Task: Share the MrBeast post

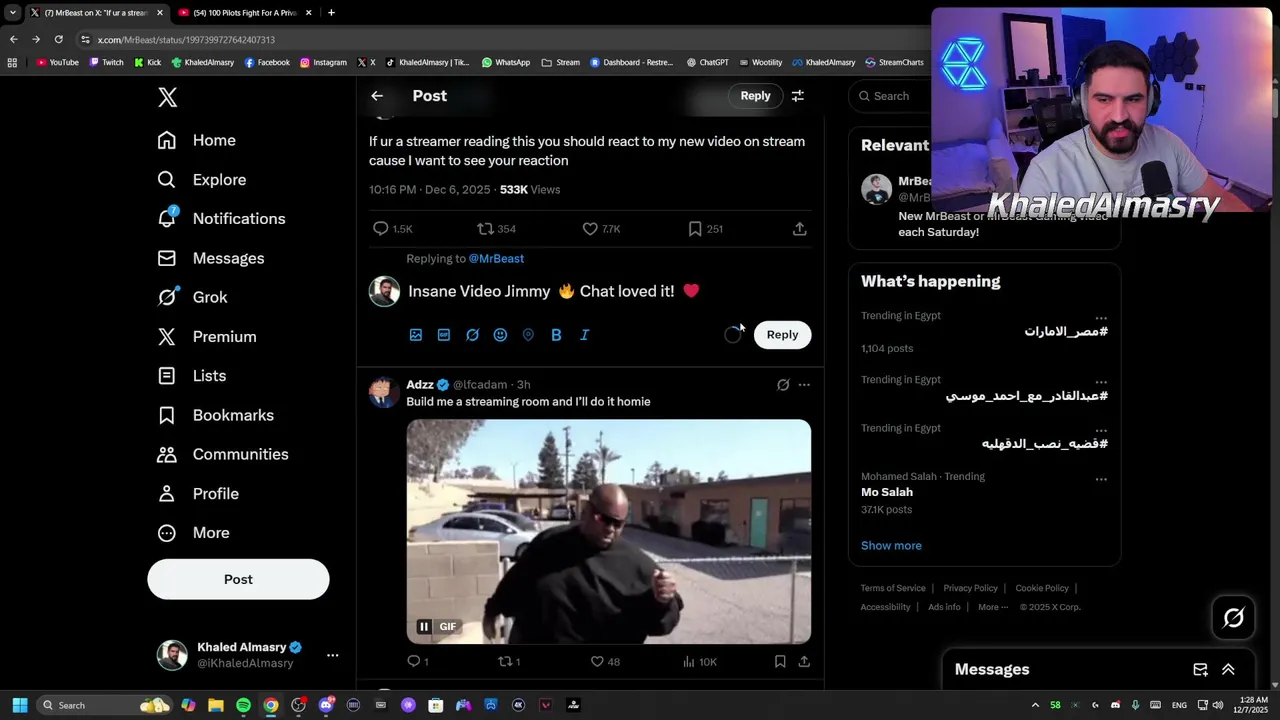Action: point(800,229)
